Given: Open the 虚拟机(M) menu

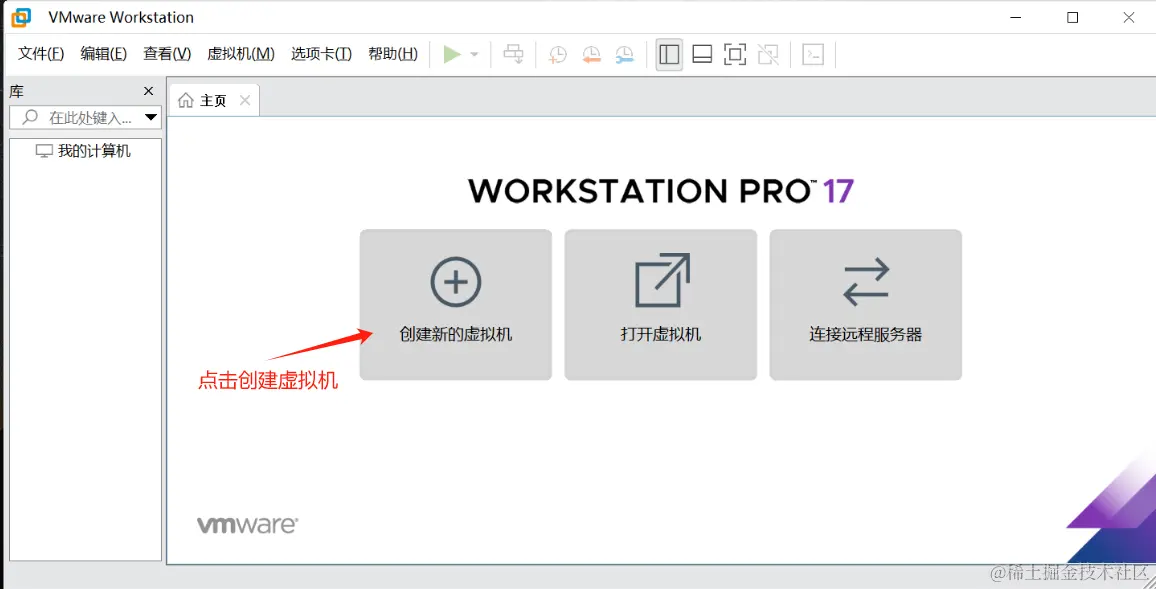Looking at the screenshot, I should 241,54.
